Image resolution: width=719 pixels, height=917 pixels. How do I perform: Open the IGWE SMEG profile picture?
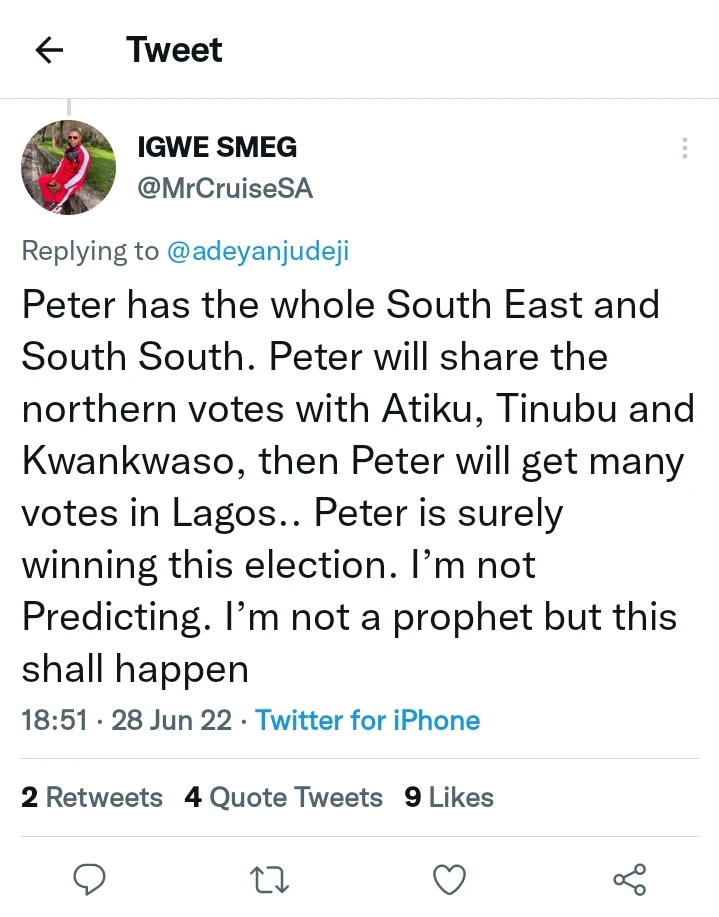69,167
